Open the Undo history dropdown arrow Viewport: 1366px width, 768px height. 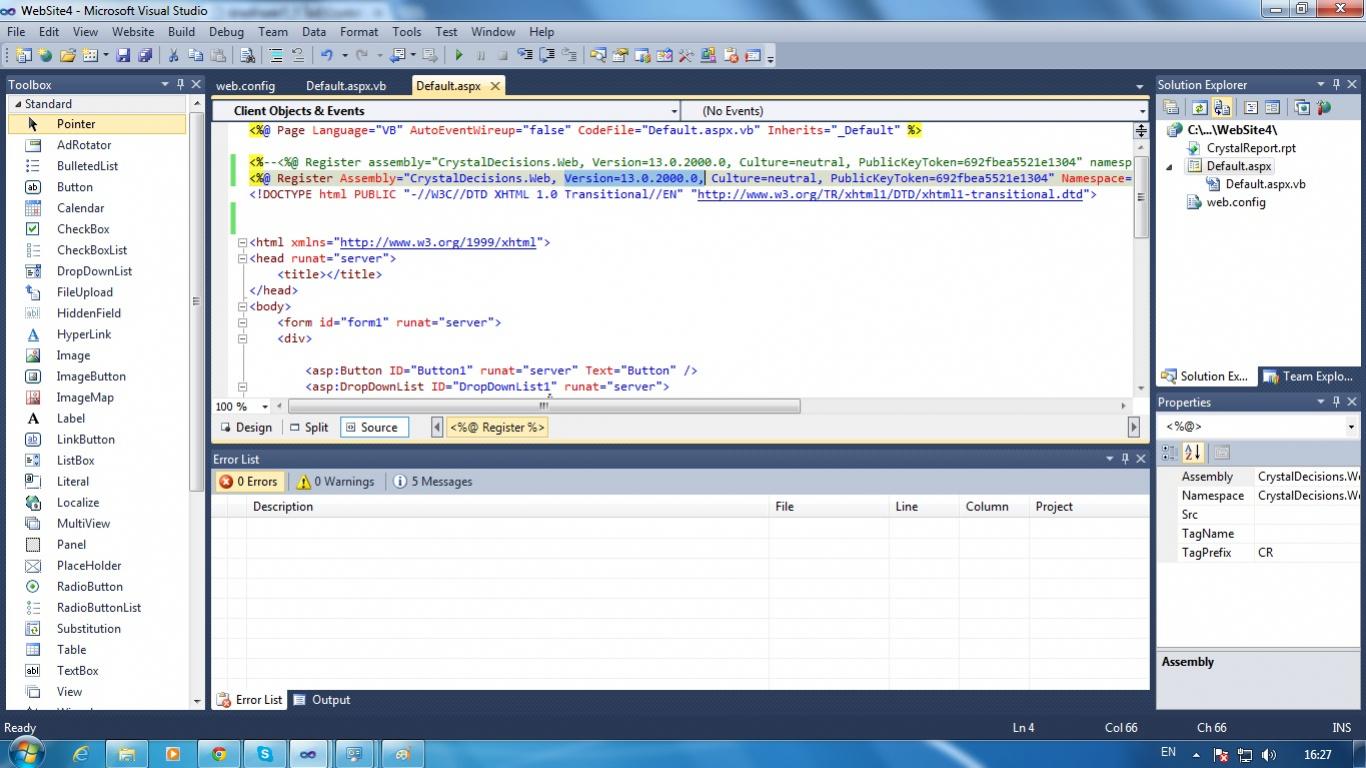pyautogui.click(x=344, y=55)
